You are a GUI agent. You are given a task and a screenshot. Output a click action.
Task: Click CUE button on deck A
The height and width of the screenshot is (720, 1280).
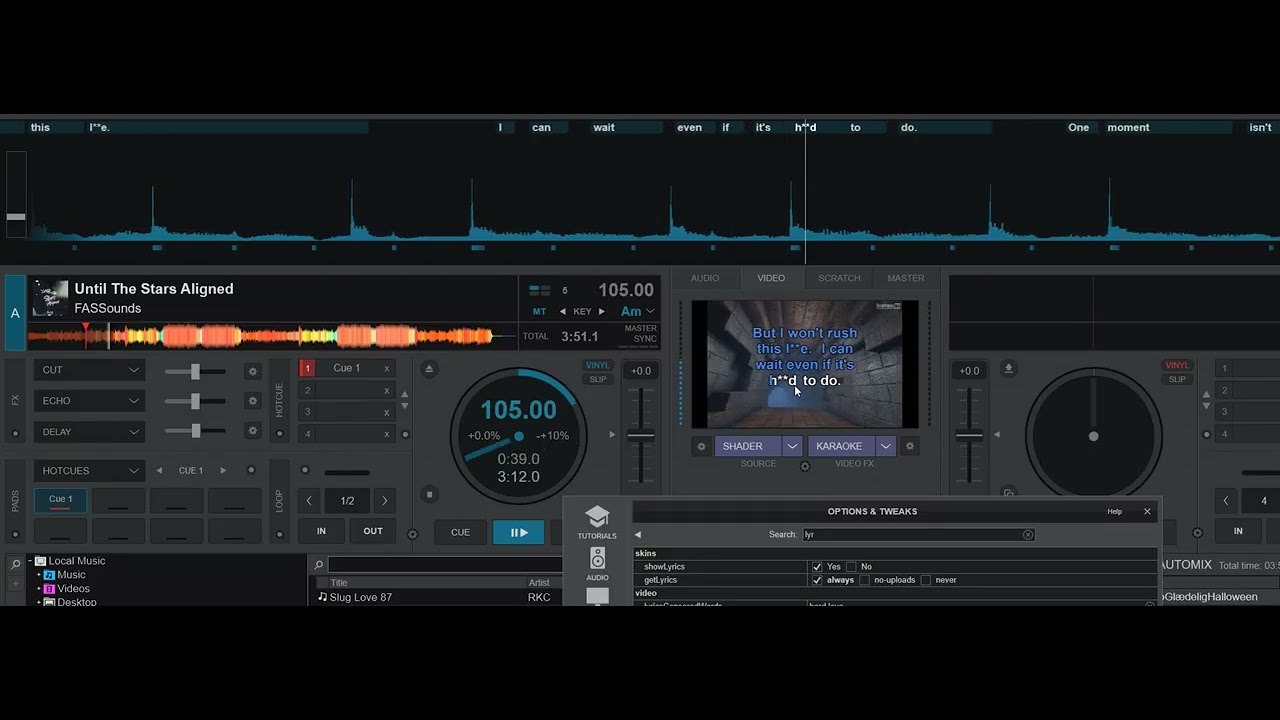[x=460, y=532]
